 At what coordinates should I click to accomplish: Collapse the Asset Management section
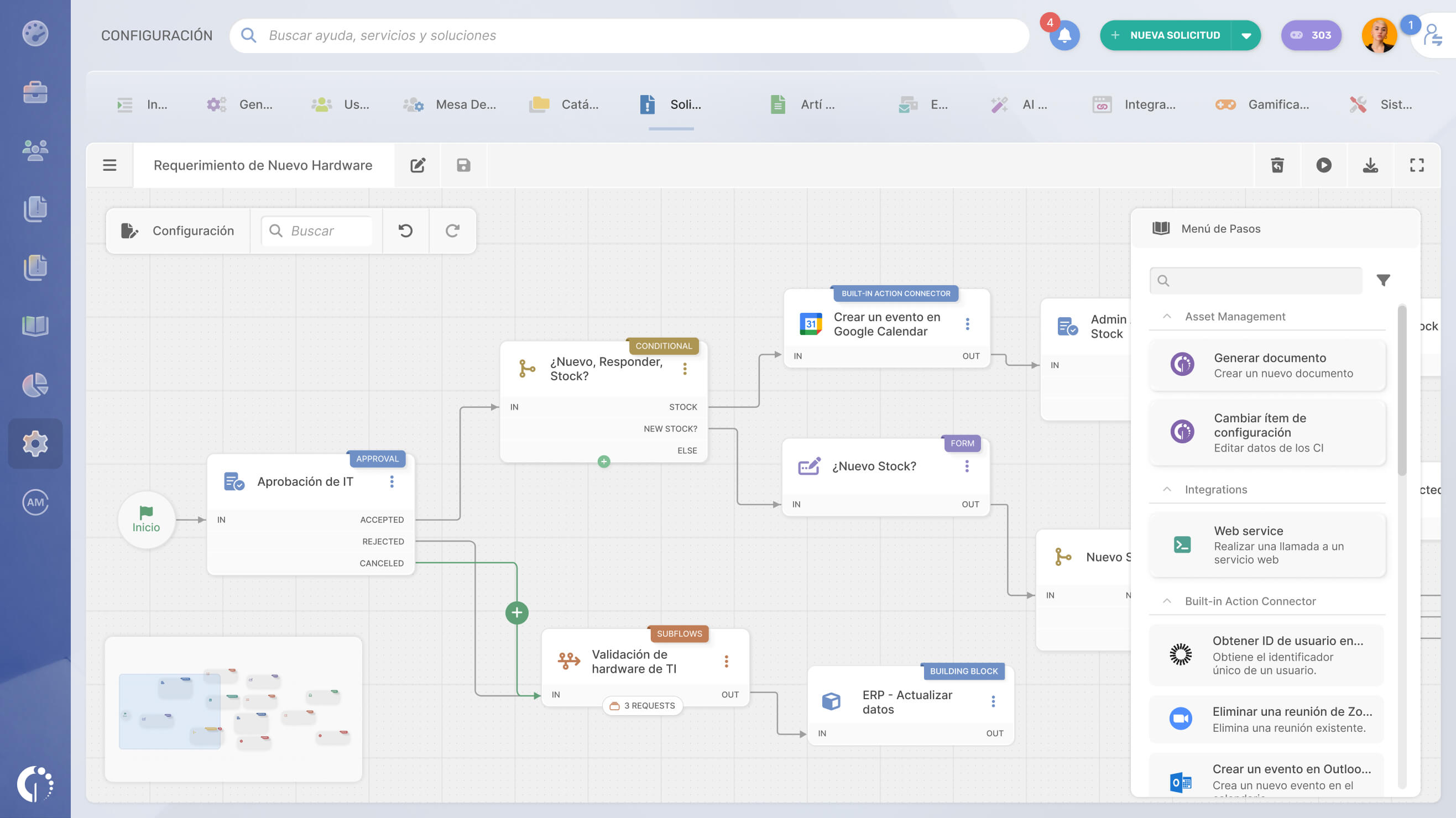tap(1167, 316)
